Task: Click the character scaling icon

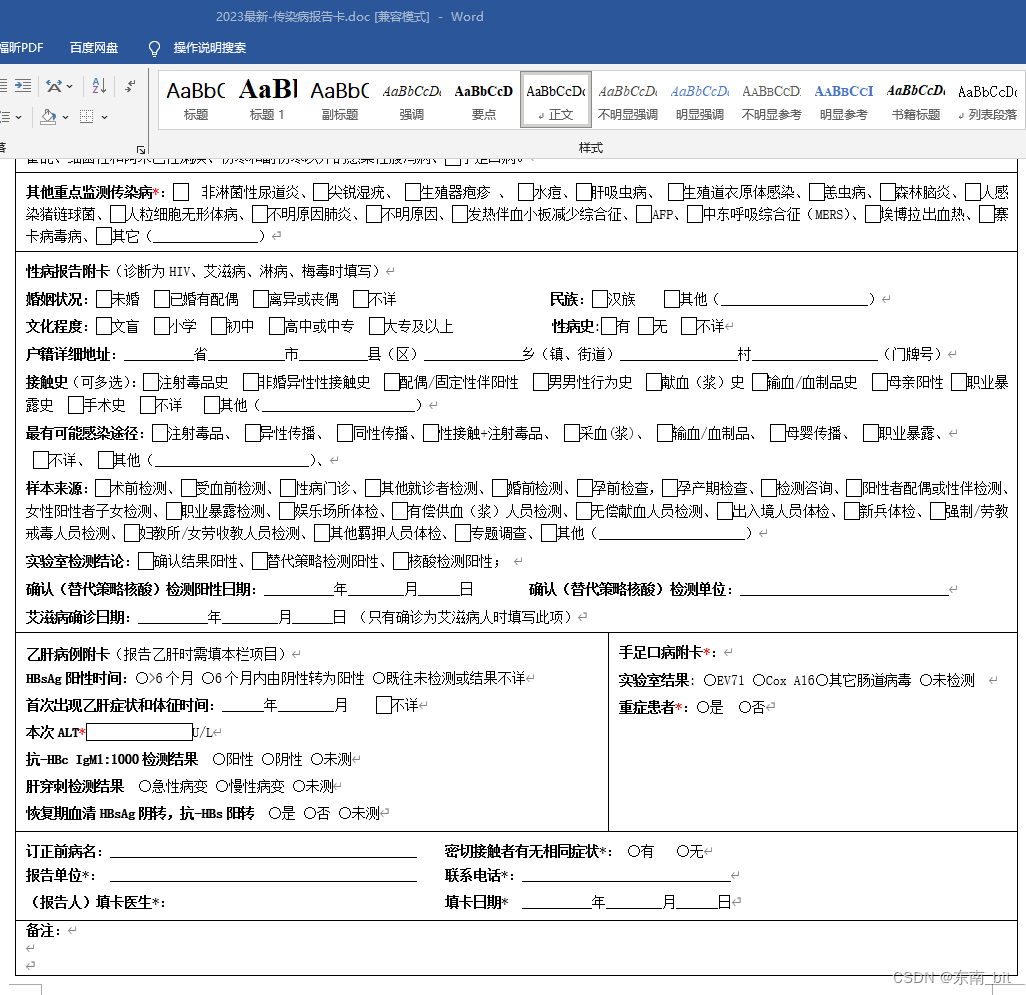Action: (x=54, y=85)
